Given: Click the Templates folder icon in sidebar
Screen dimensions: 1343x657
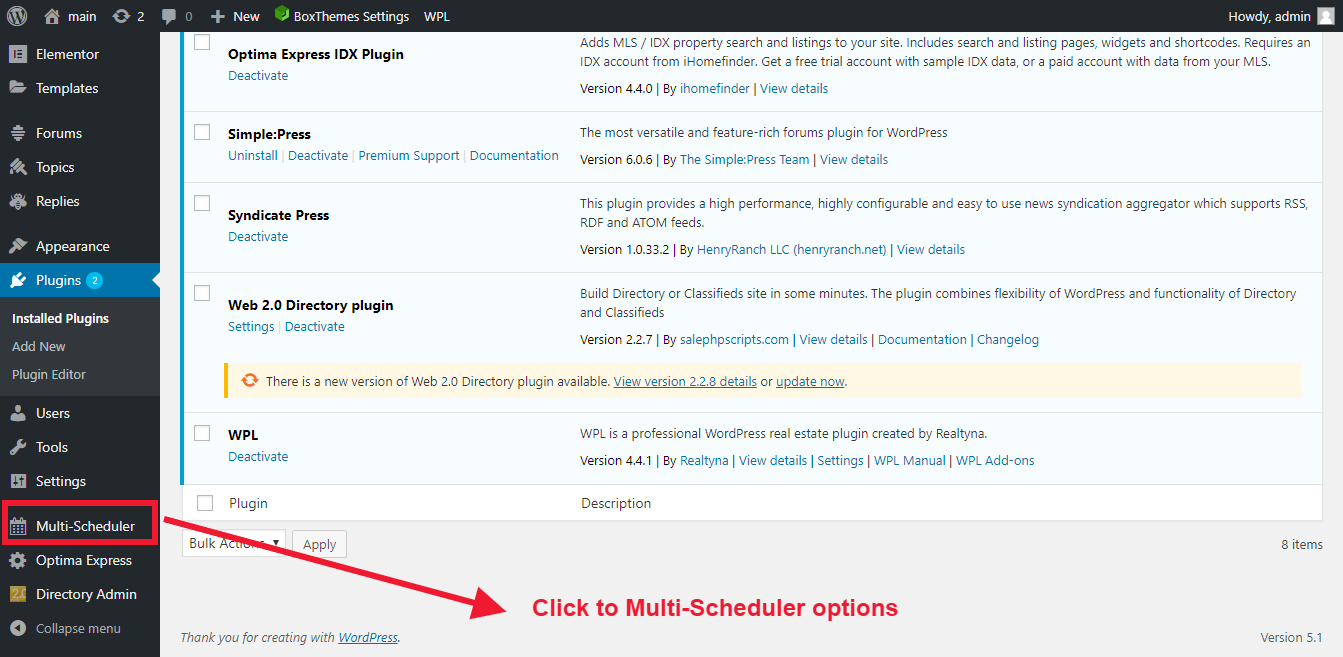Looking at the screenshot, I should tap(18, 88).
